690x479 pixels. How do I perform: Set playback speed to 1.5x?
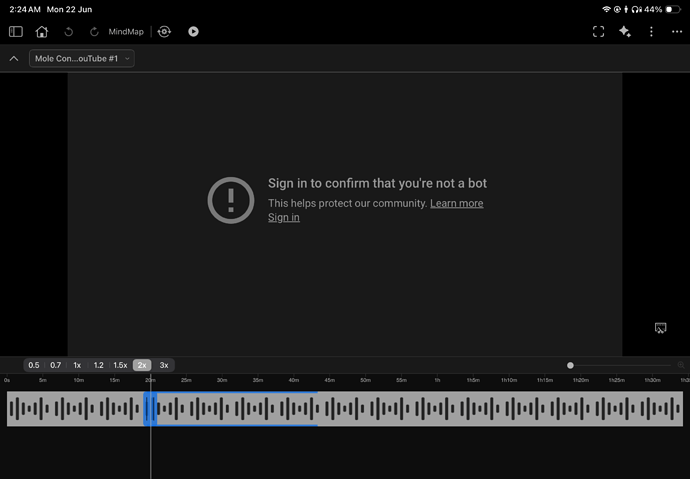click(120, 365)
